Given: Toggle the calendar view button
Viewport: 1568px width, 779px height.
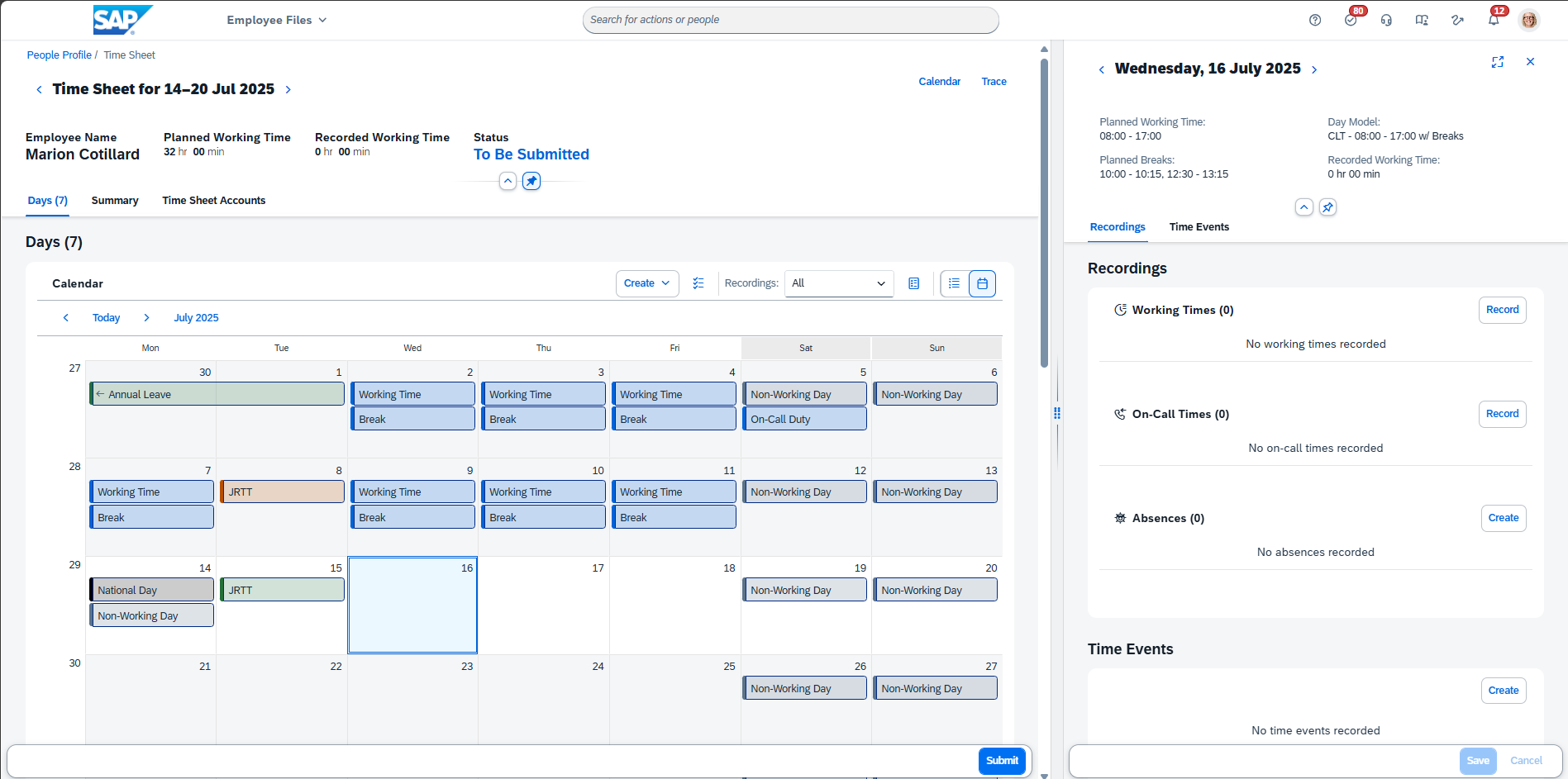Looking at the screenshot, I should click(x=982, y=283).
